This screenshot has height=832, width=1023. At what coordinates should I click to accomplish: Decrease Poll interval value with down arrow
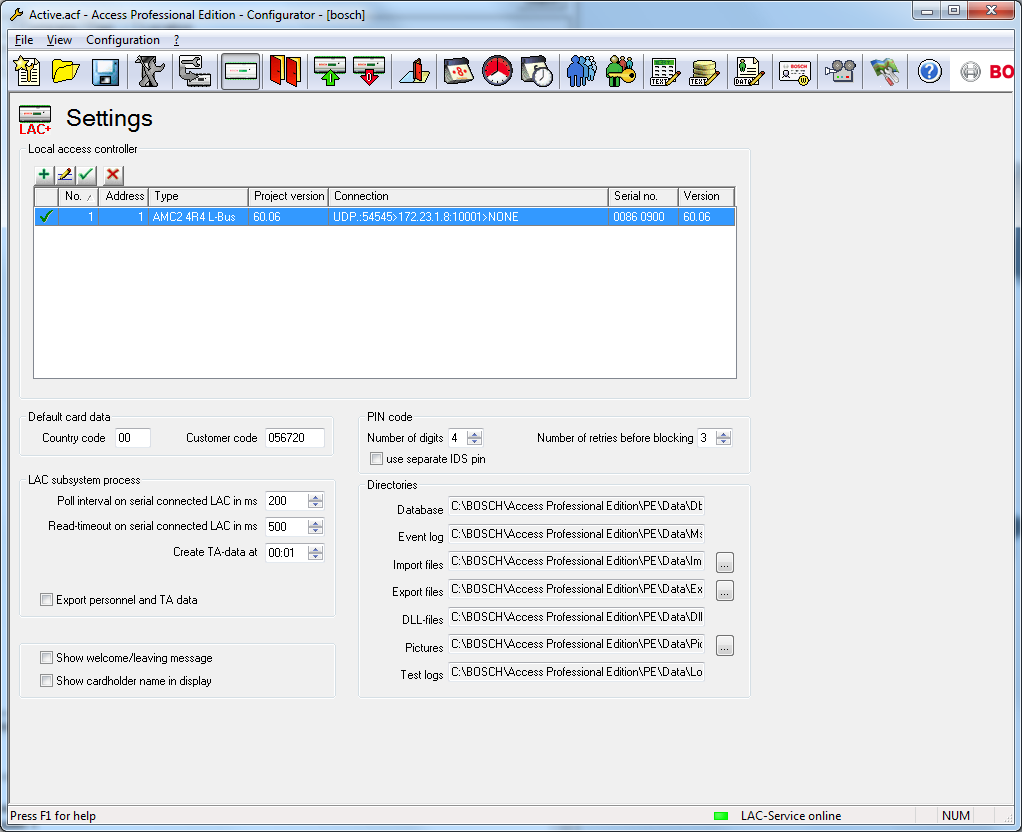[315, 505]
